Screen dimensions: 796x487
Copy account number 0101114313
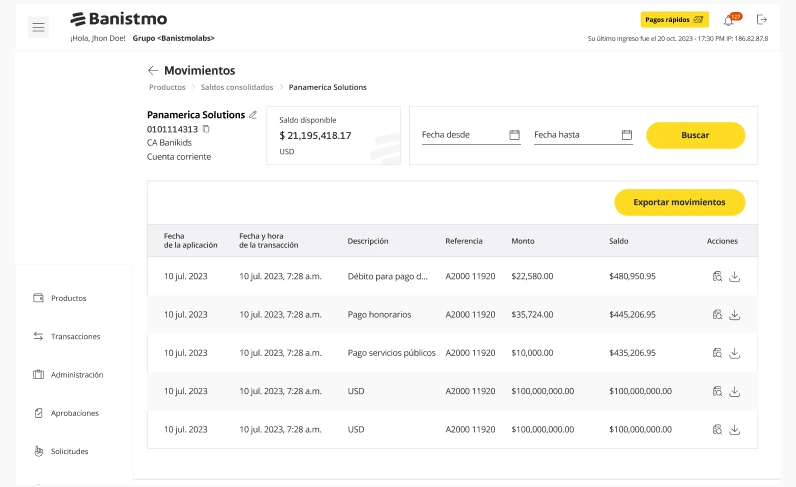coord(206,129)
